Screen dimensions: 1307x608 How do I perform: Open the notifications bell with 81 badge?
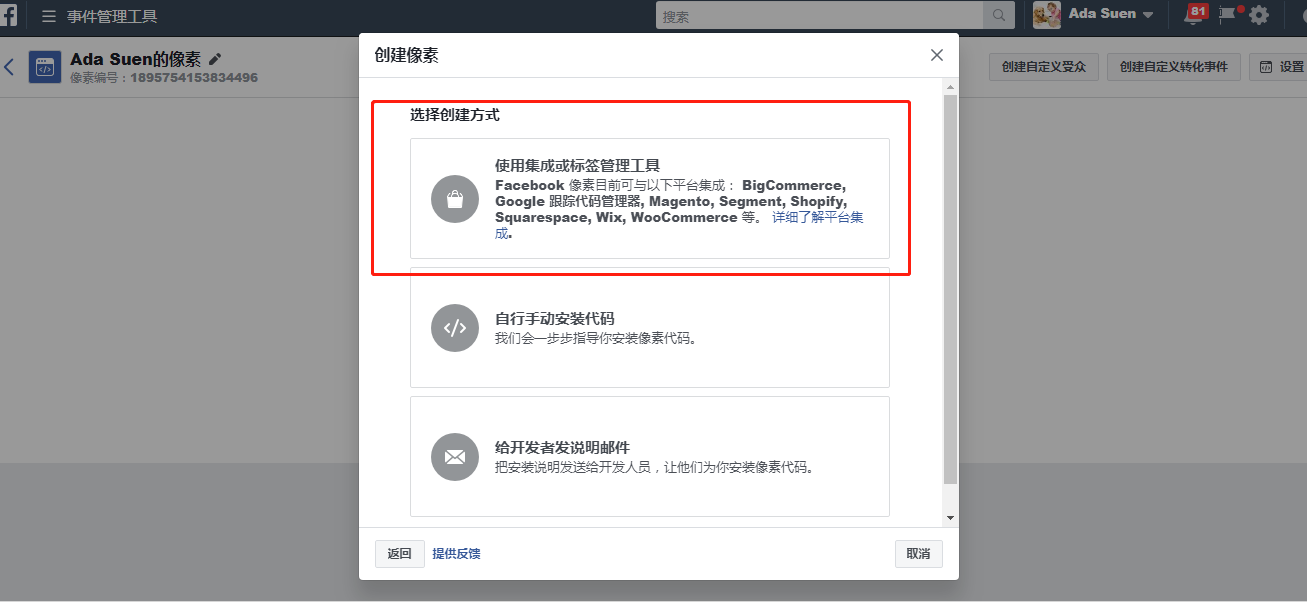coord(1193,15)
